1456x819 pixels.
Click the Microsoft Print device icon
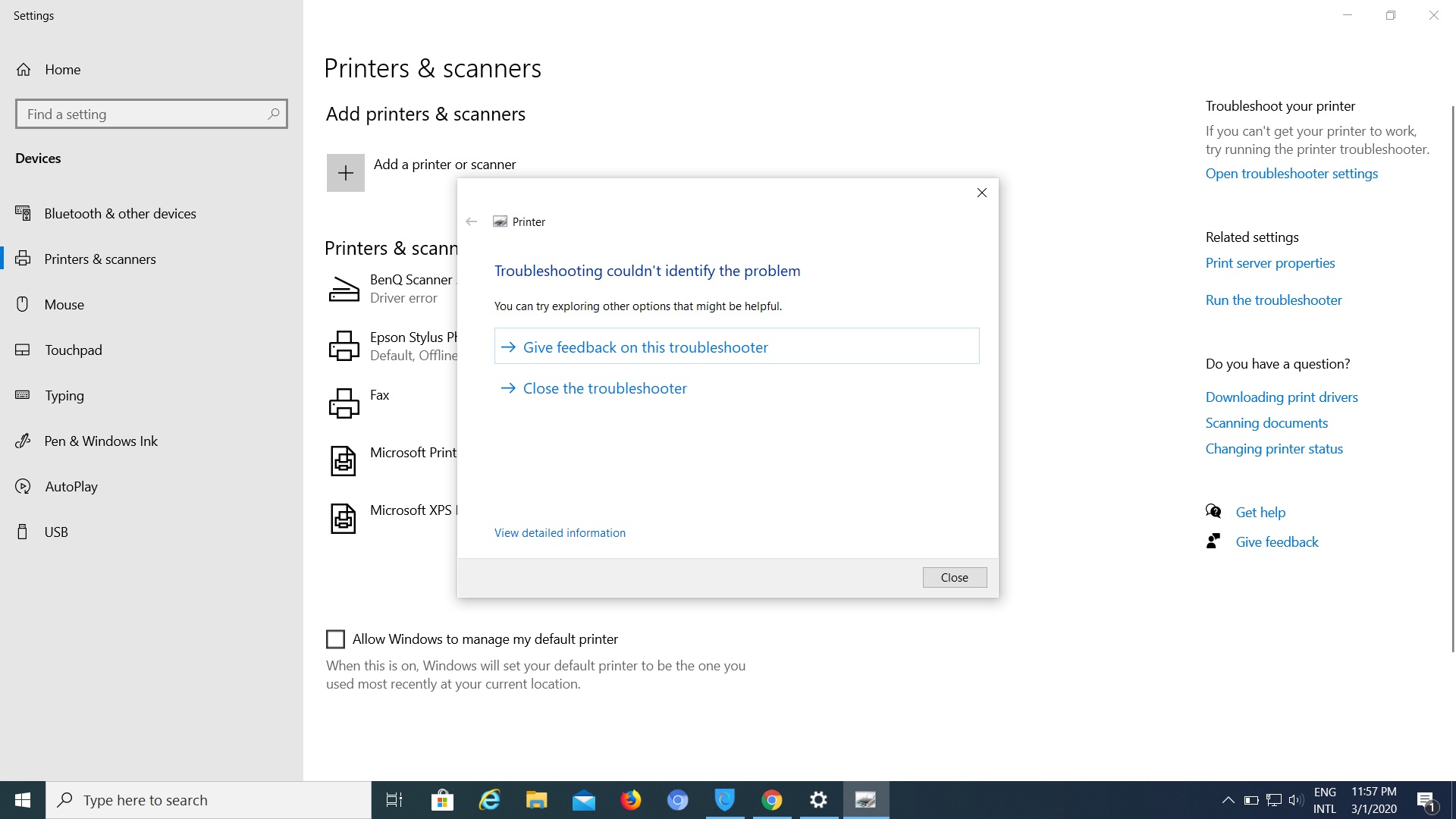click(343, 460)
